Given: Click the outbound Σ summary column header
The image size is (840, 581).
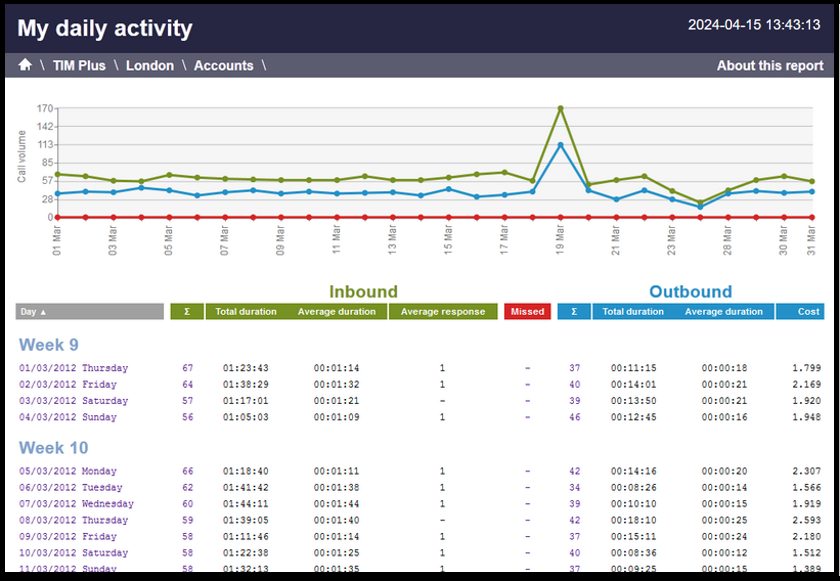Looking at the screenshot, I should pos(573,311).
